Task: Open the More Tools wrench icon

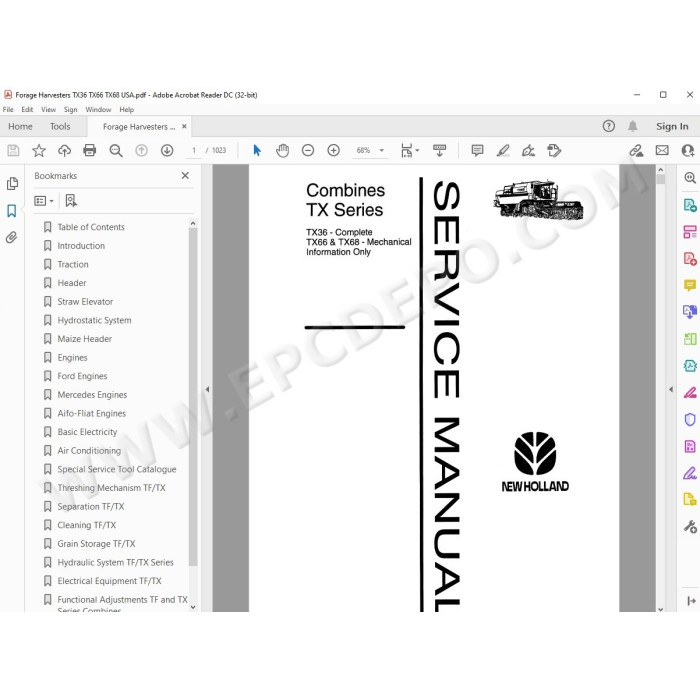Action: (690, 527)
